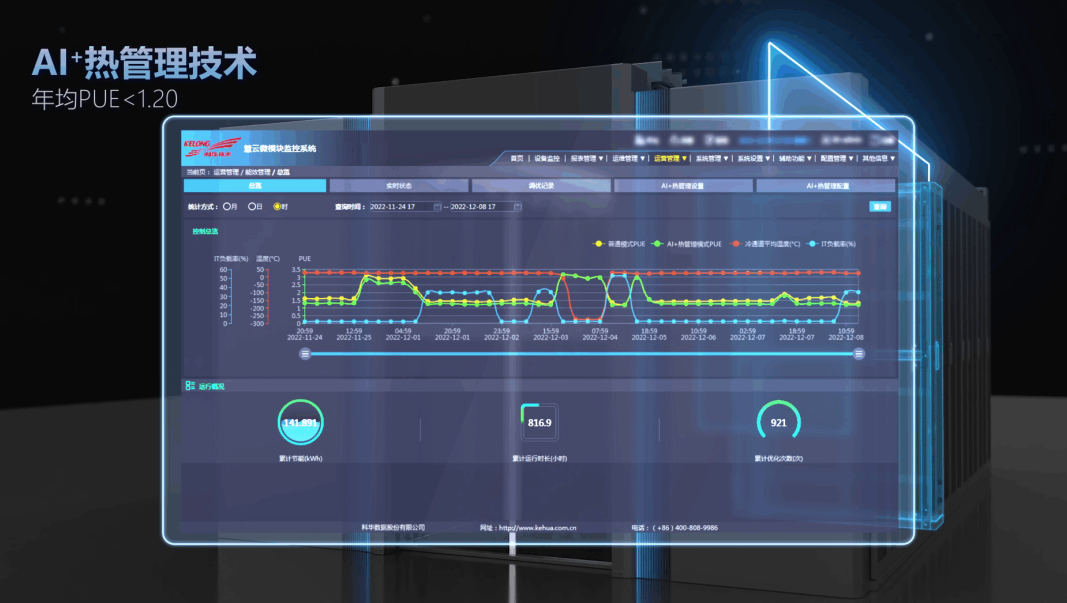Toggle yellow 普通模式PUE legend marker
Image resolution: width=1067 pixels, height=603 pixels.
[x=598, y=244]
